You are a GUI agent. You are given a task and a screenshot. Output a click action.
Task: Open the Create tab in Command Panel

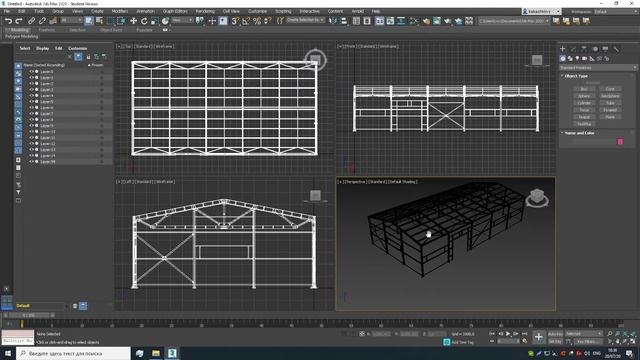point(563,49)
